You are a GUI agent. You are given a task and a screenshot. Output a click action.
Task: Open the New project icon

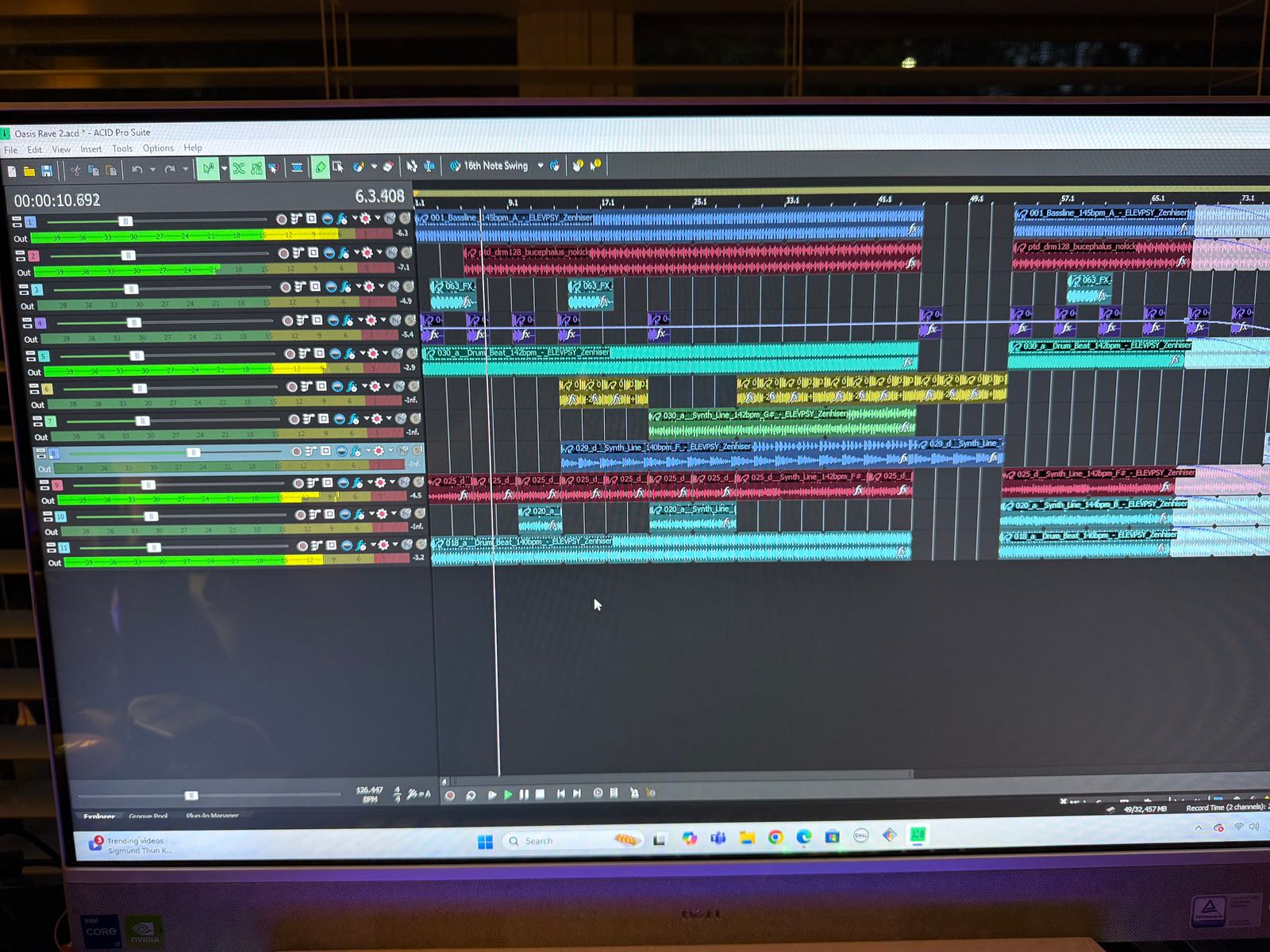click(12, 171)
